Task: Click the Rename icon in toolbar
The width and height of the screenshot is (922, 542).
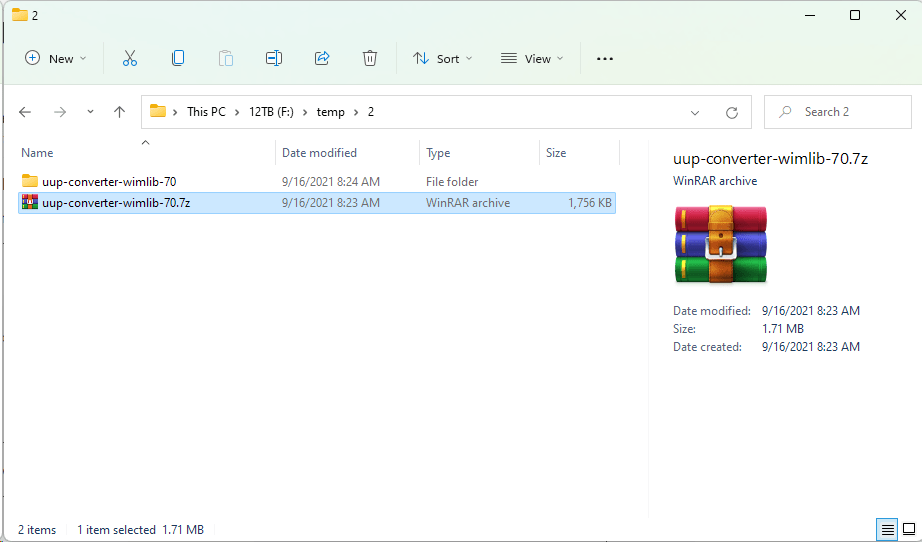Action: (x=273, y=59)
